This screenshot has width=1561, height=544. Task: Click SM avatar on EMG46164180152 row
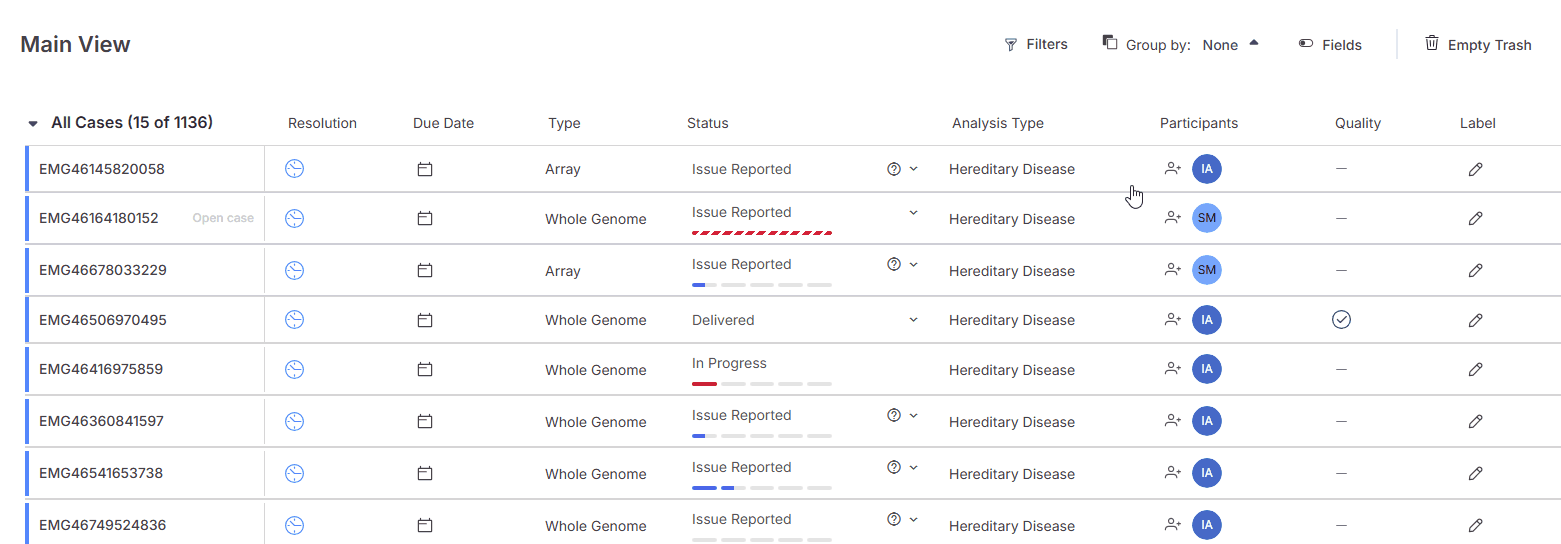point(1207,218)
